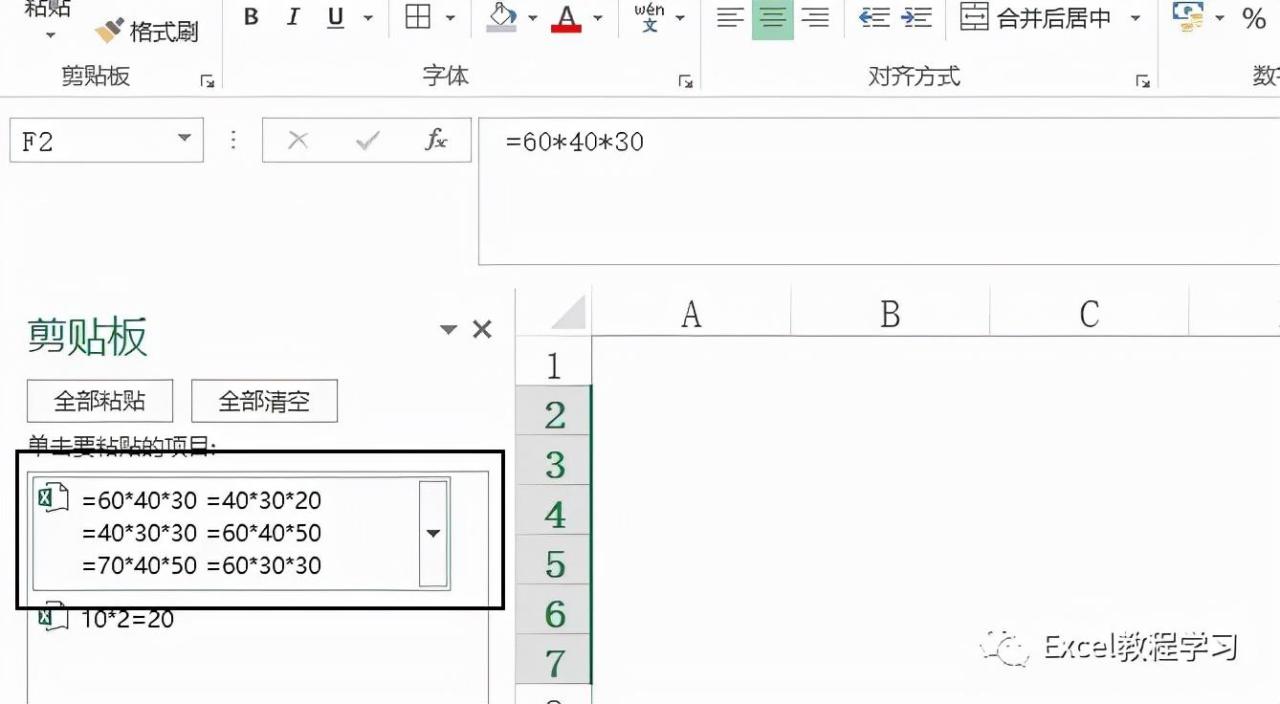1280x704 pixels.
Task: Open the 字体 group dialog launcher
Action: (686, 81)
